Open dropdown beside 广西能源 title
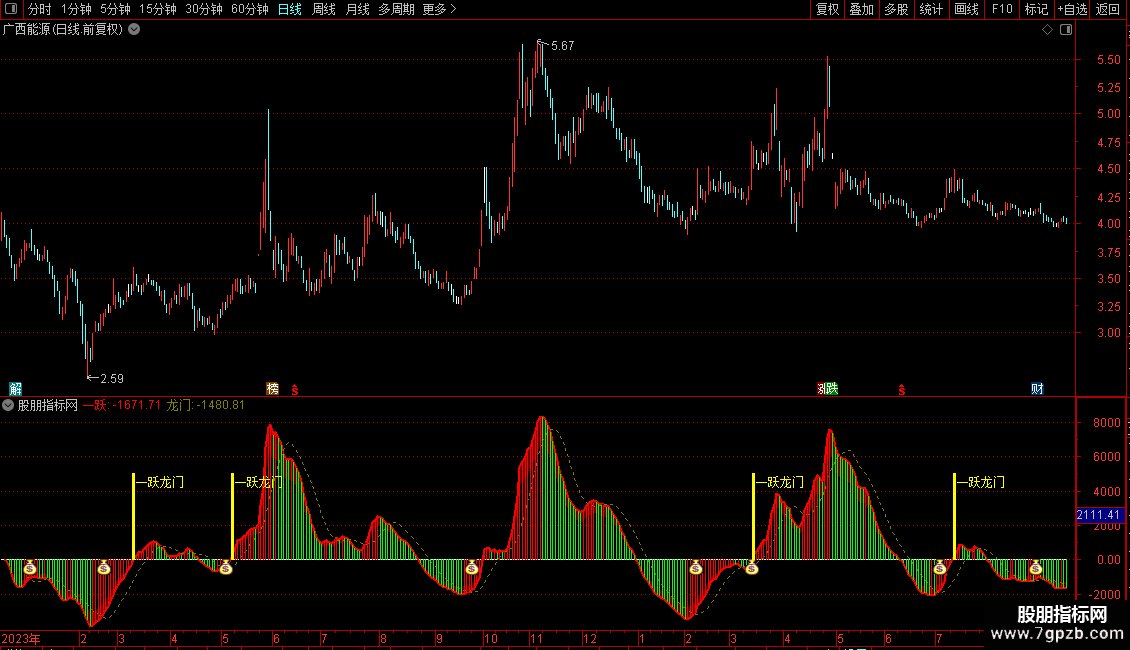 (134, 29)
